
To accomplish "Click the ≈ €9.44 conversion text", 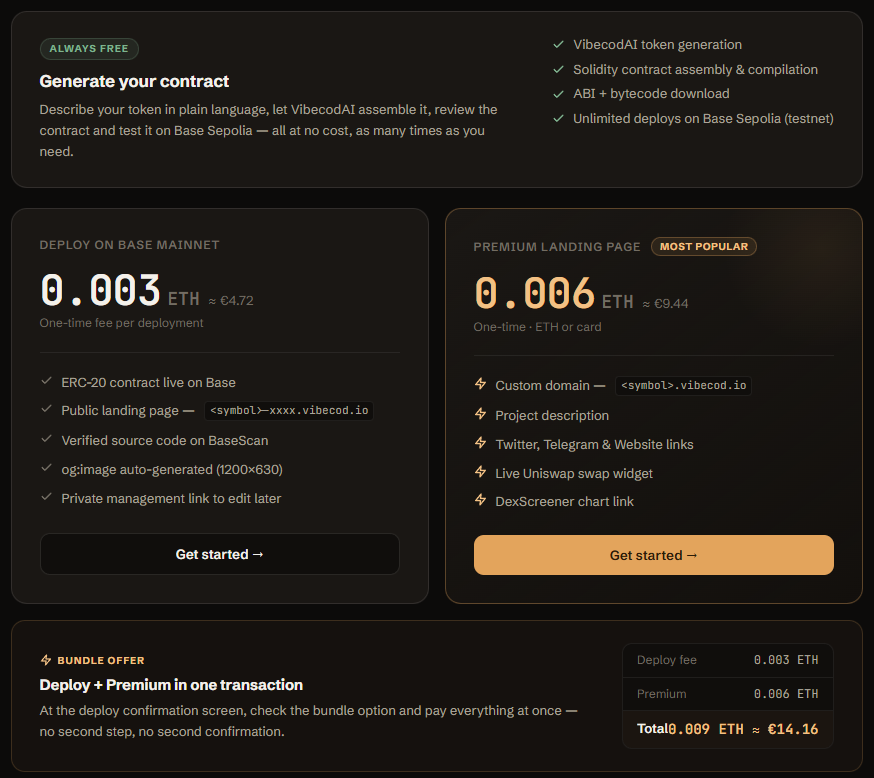I will tap(665, 304).
